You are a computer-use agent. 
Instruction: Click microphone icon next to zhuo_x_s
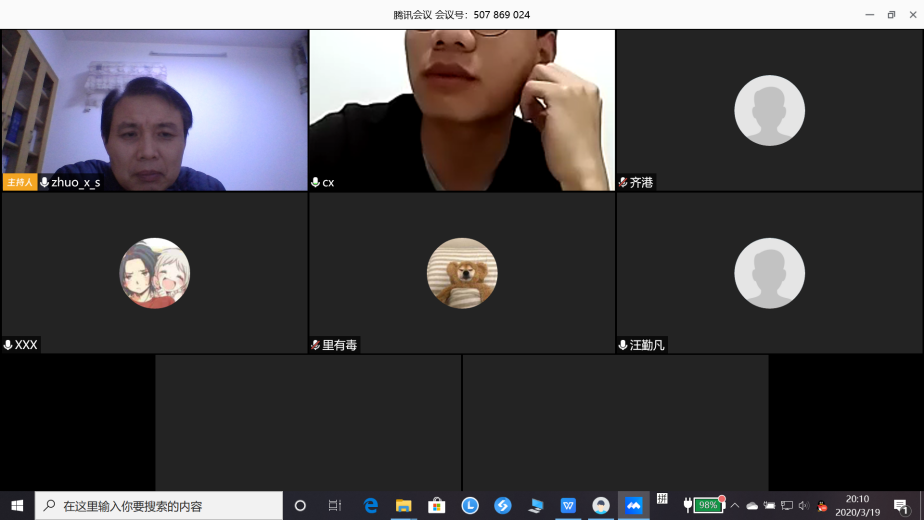tap(45, 183)
